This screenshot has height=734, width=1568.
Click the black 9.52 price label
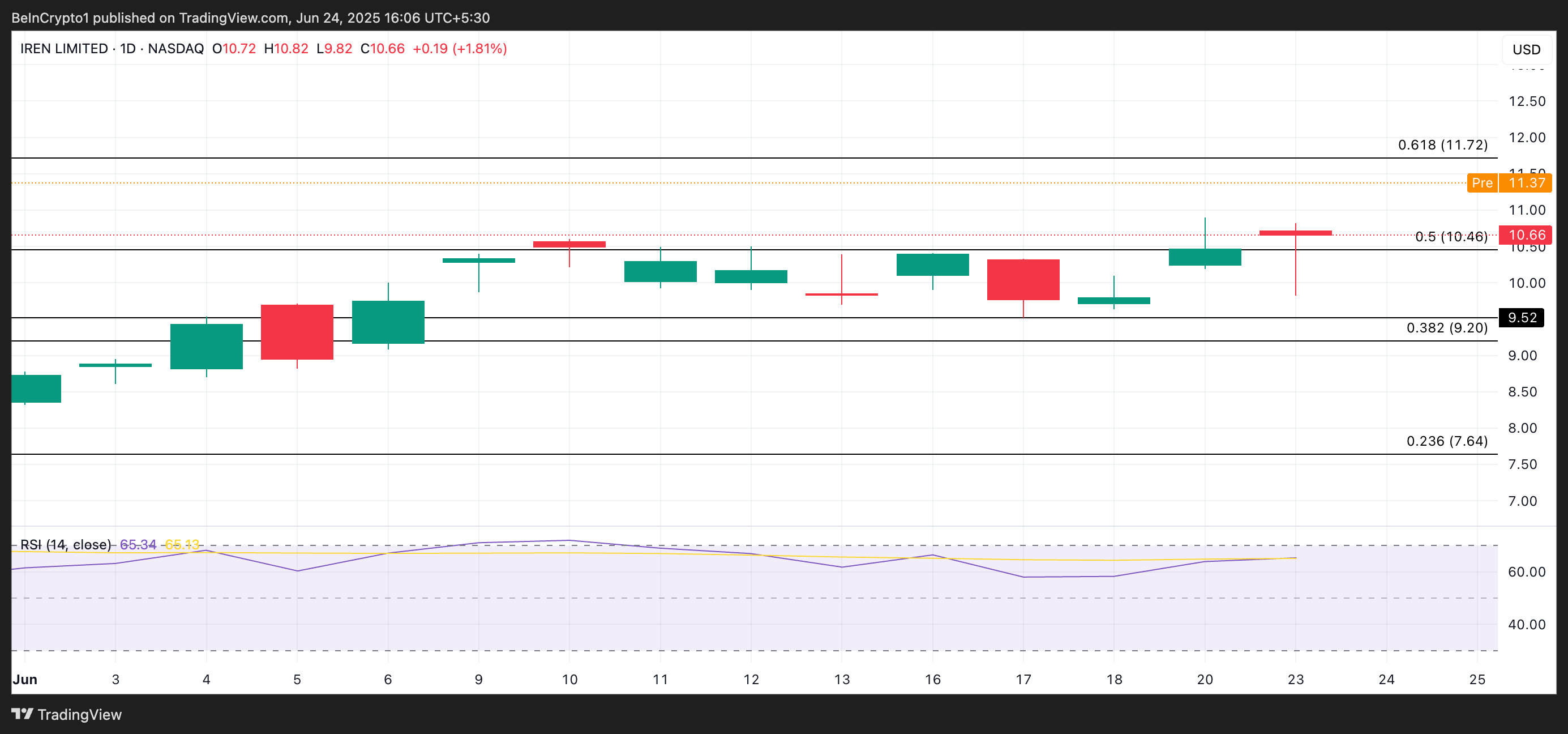(1521, 317)
